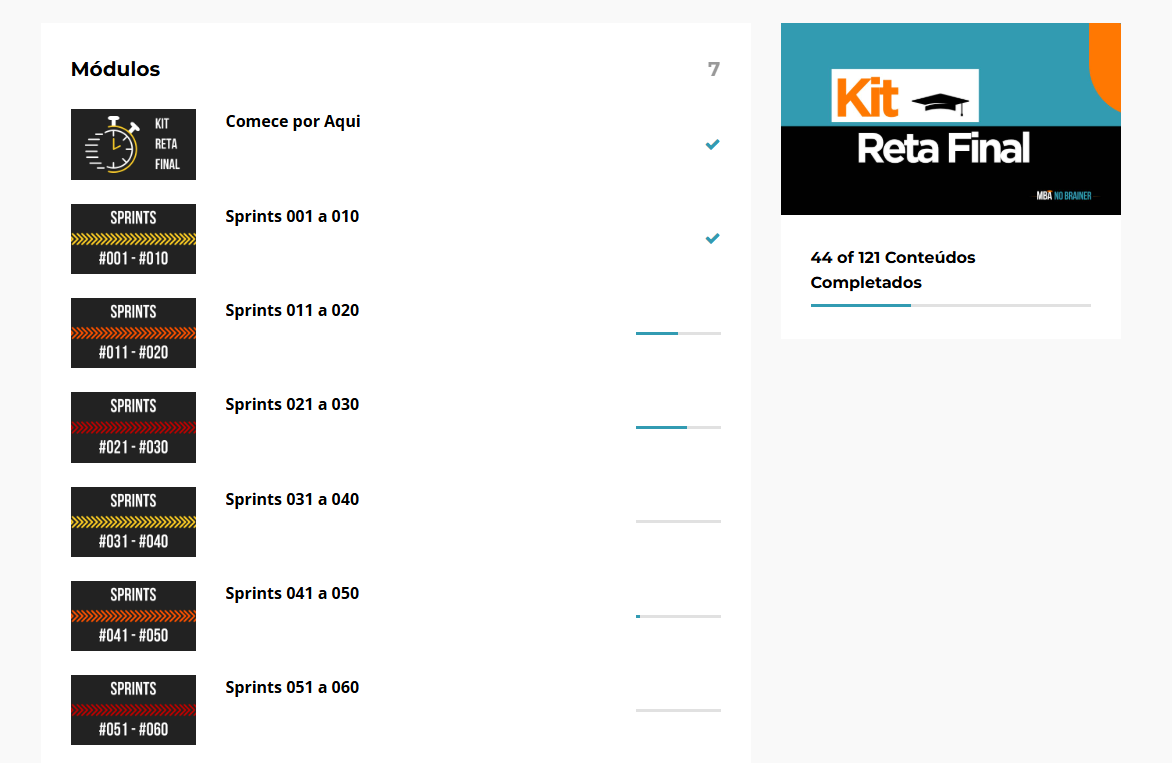Click the Sprints #041 - #050 thumbnail
Screen dimensions: 1172x763
133,616
